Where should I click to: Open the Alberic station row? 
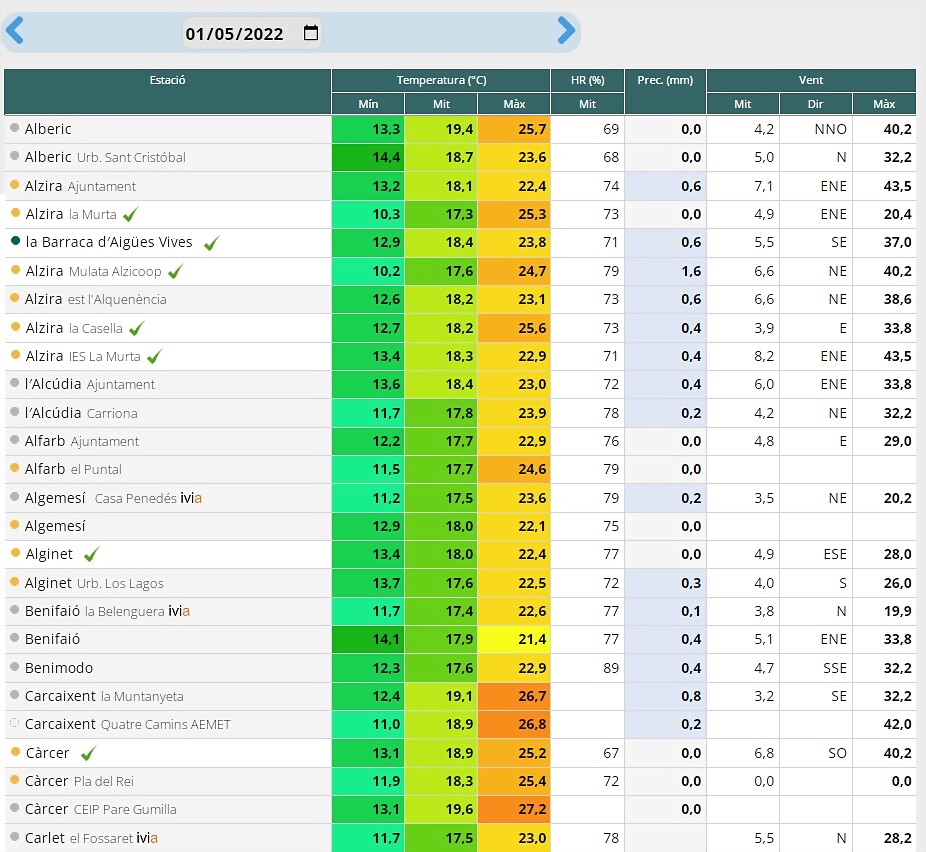[x=48, y=129]
